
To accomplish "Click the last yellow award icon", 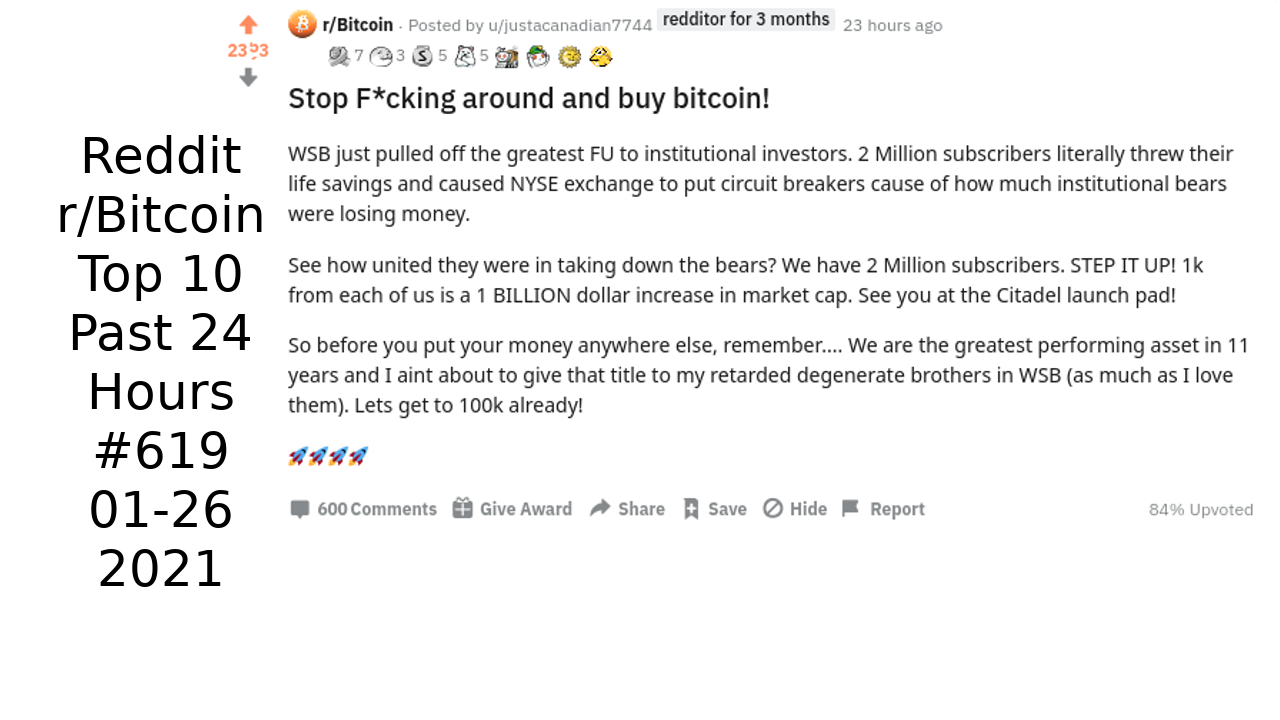I will pos(600,57).
